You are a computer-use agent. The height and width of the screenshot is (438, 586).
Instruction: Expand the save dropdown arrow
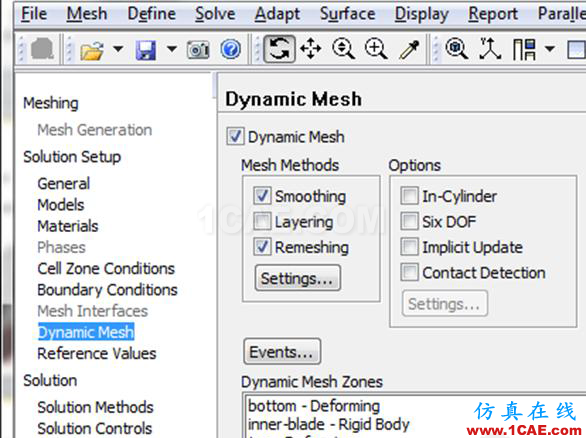point(172,49)
